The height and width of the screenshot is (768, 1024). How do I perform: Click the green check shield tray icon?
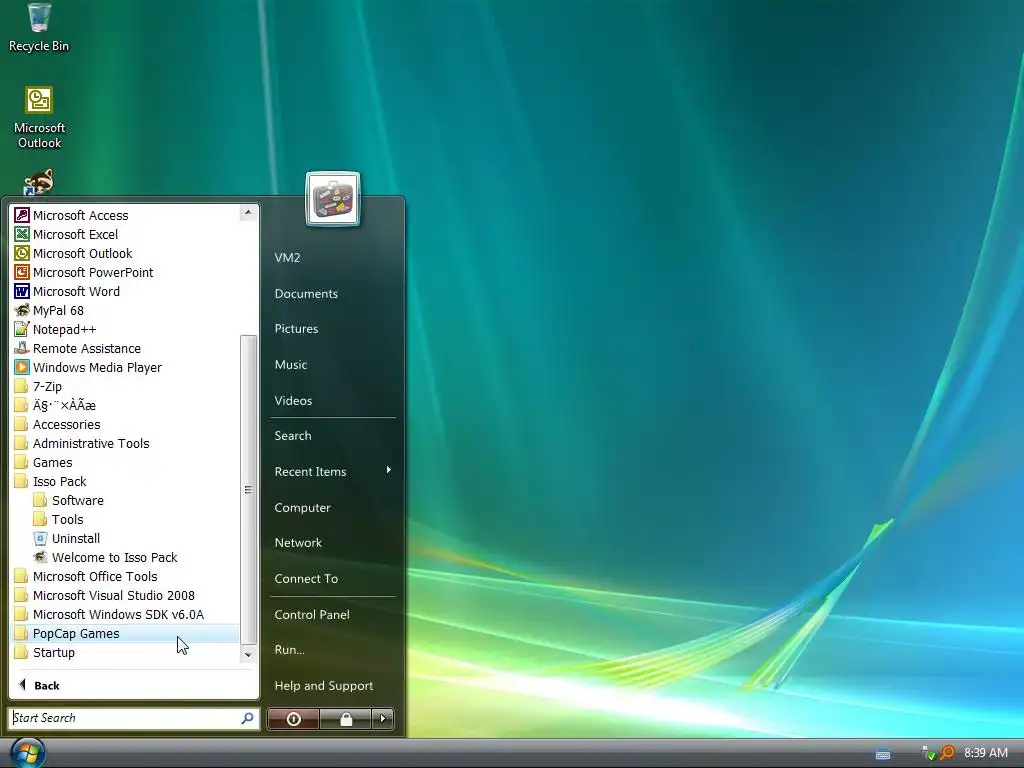[929, 754]
